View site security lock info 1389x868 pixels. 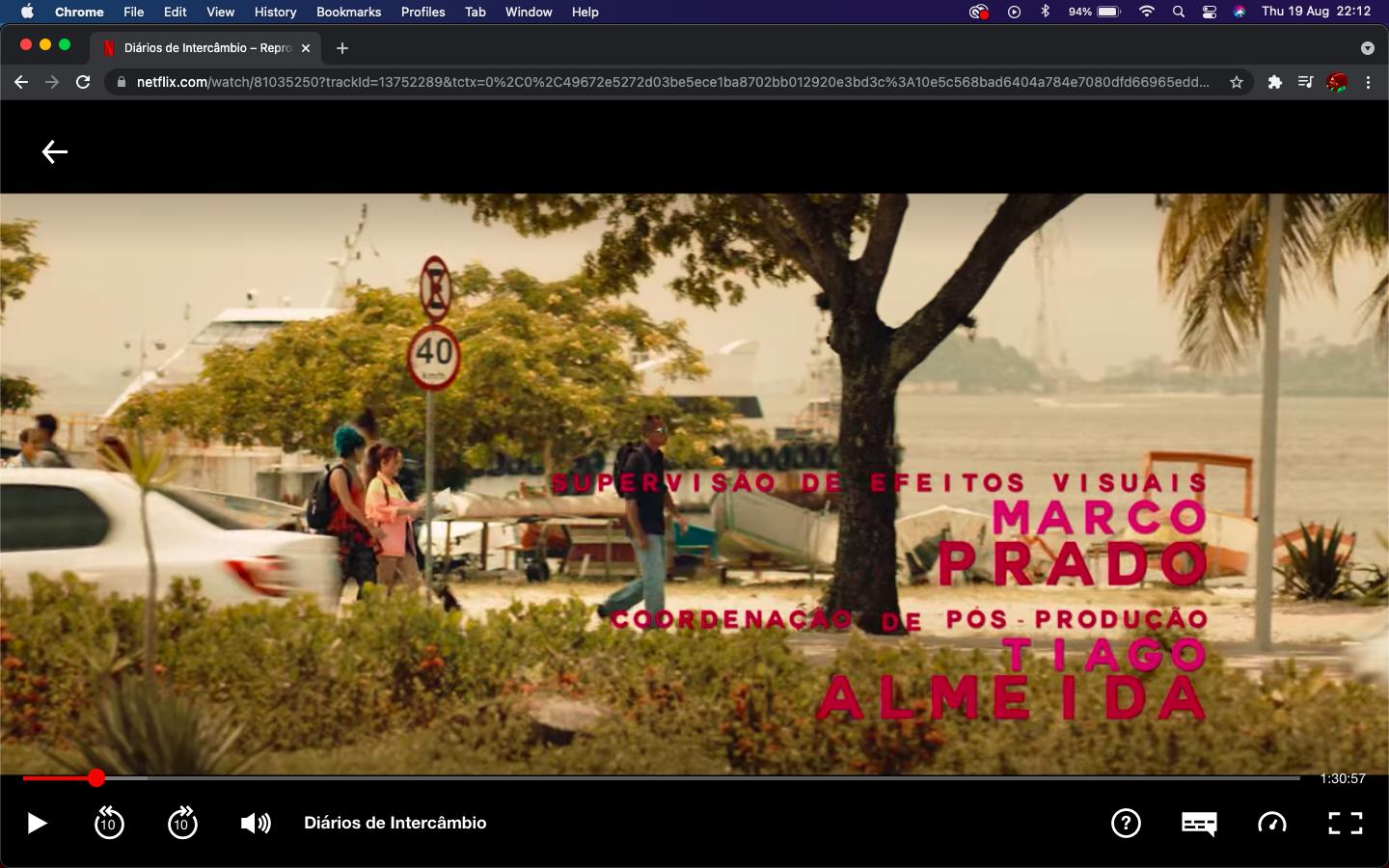[121, 82]
